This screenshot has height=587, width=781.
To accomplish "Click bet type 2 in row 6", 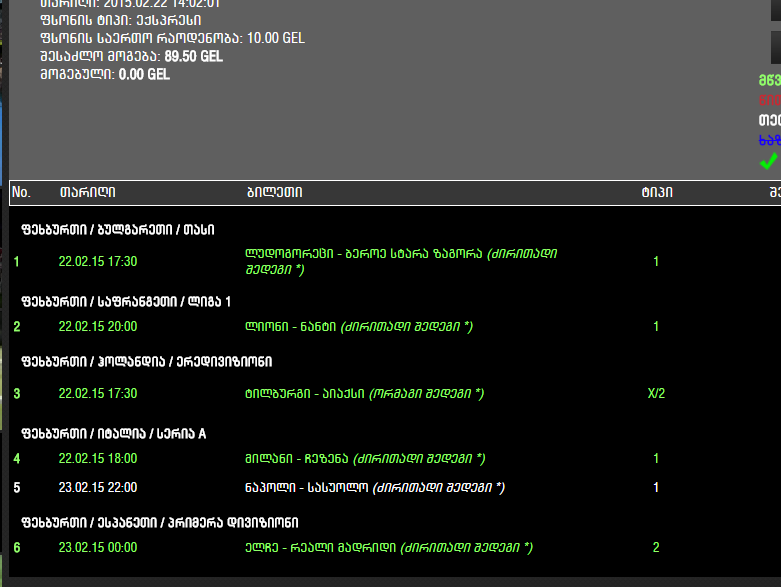I will [656, 548].
